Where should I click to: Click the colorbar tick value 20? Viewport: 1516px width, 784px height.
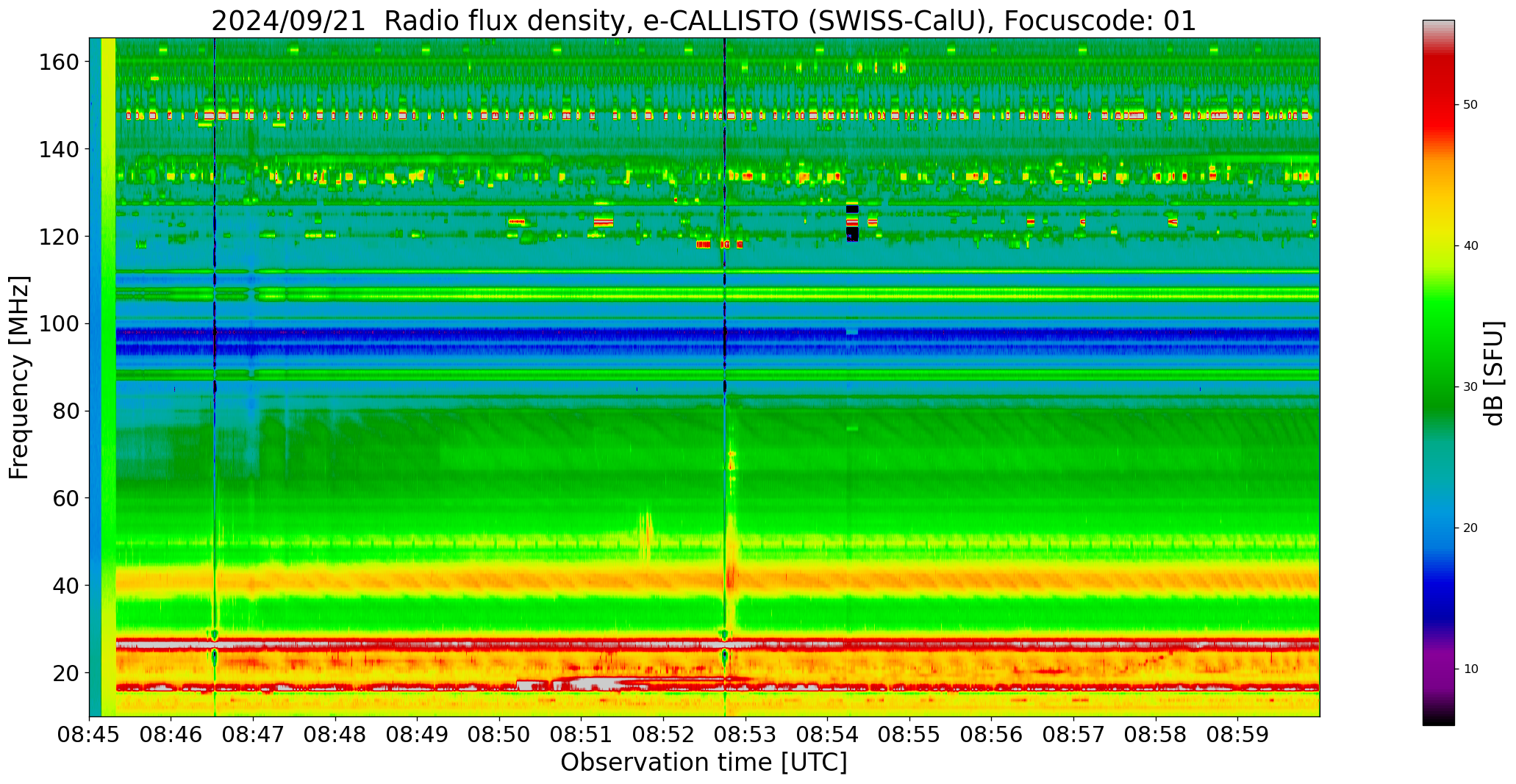click(x=1470, y=528)
